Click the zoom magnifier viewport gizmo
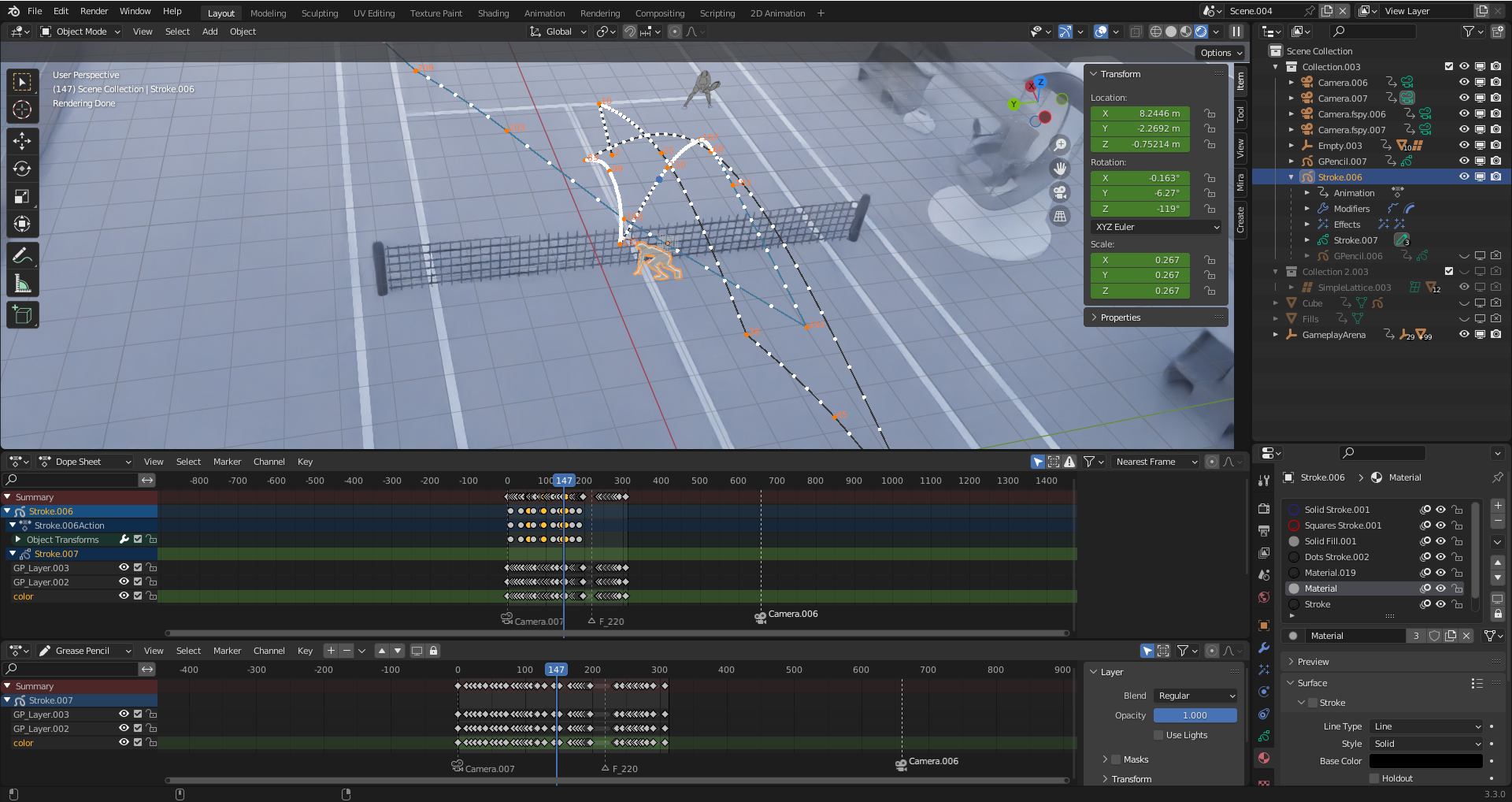The height and width of the screenshot is (802, 1512). 1060,145
